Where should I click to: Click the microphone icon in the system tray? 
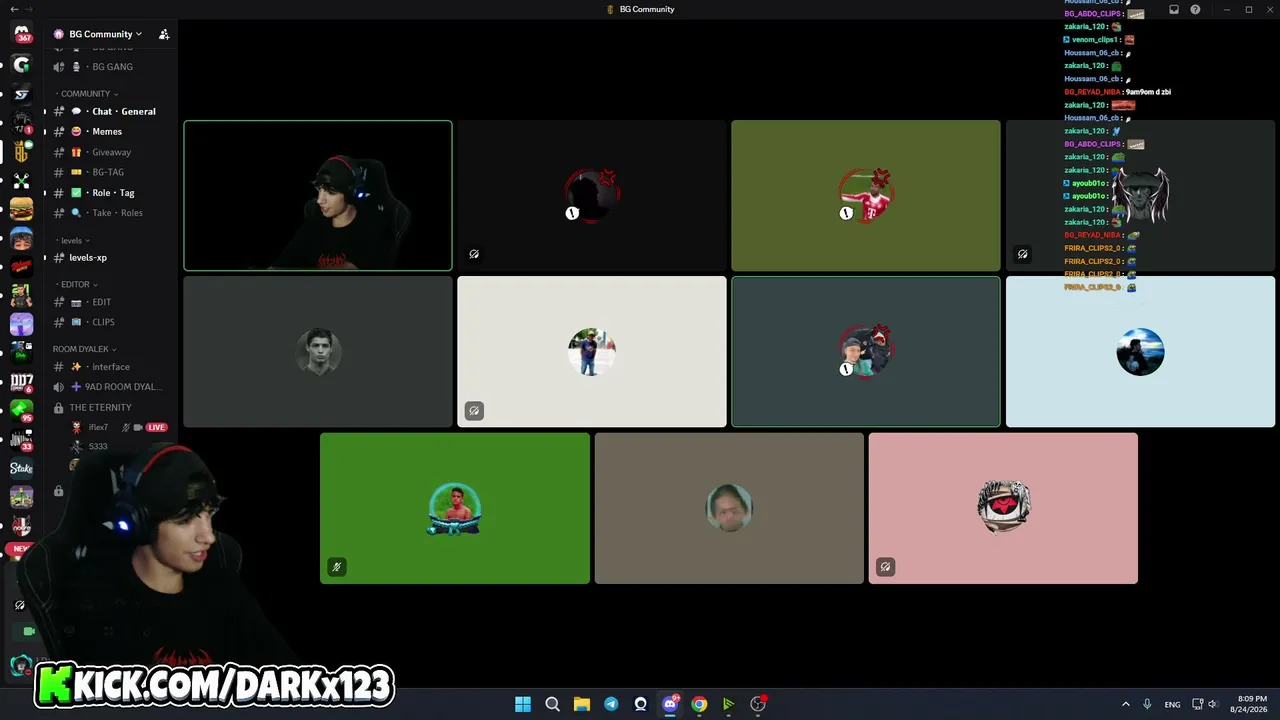pos(1147,704)
